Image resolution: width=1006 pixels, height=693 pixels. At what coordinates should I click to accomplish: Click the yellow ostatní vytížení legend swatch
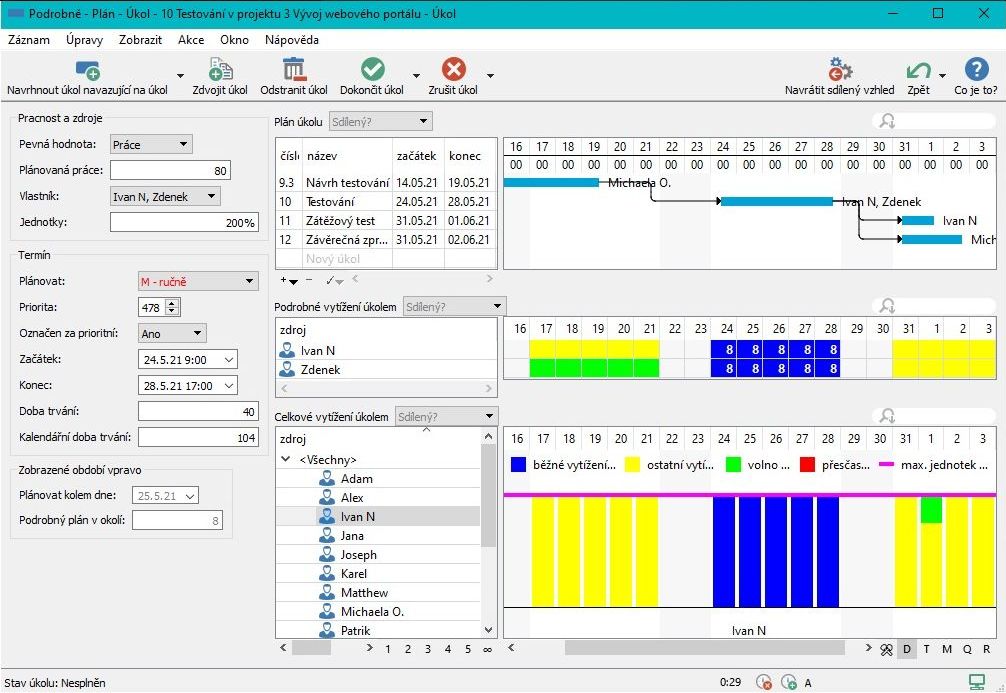(632, 465)
